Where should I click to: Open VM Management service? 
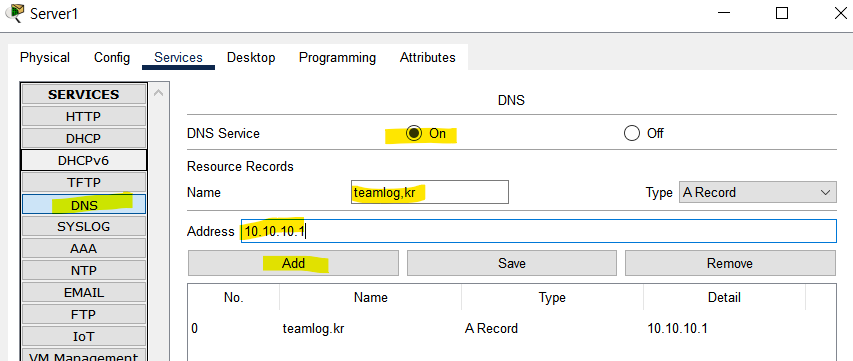(x=84, y=356)
